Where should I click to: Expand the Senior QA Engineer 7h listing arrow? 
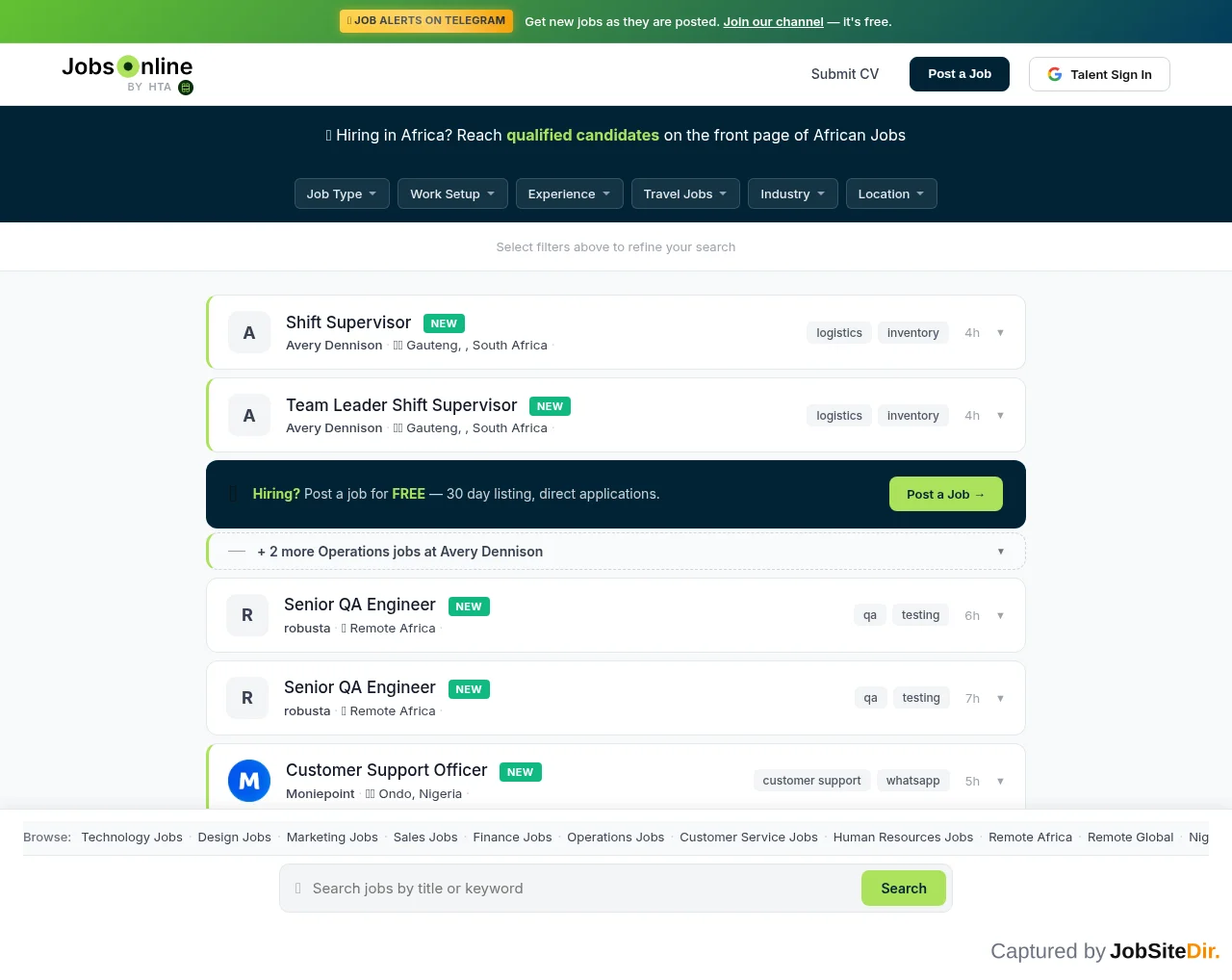pos(1000,699)
